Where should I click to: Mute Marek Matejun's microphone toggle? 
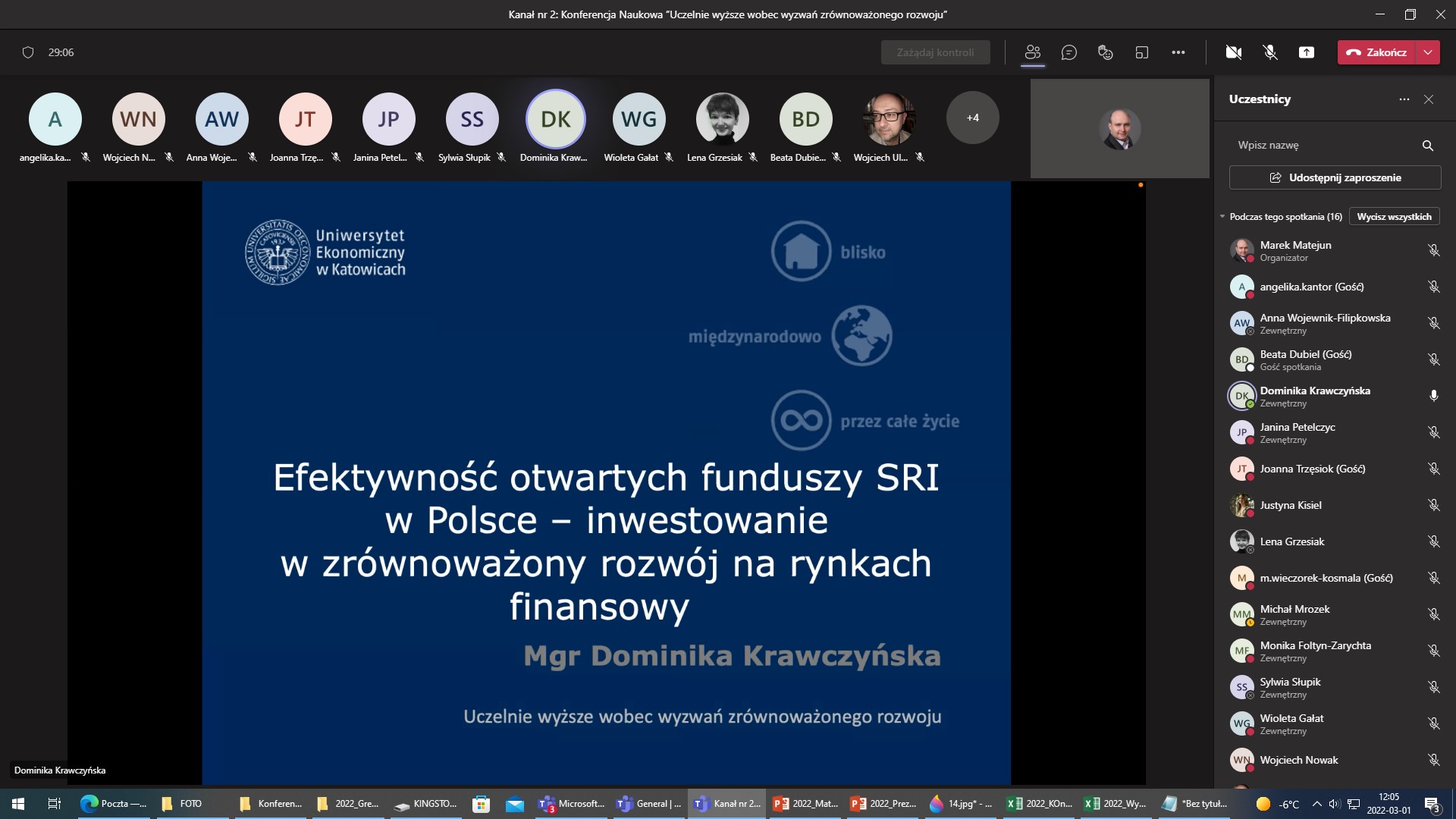coord(1434,249)
